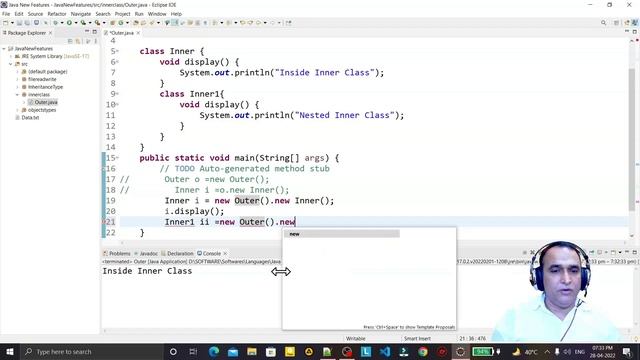
Task: Collapse the src folder node
Action: tap(11, 64)
